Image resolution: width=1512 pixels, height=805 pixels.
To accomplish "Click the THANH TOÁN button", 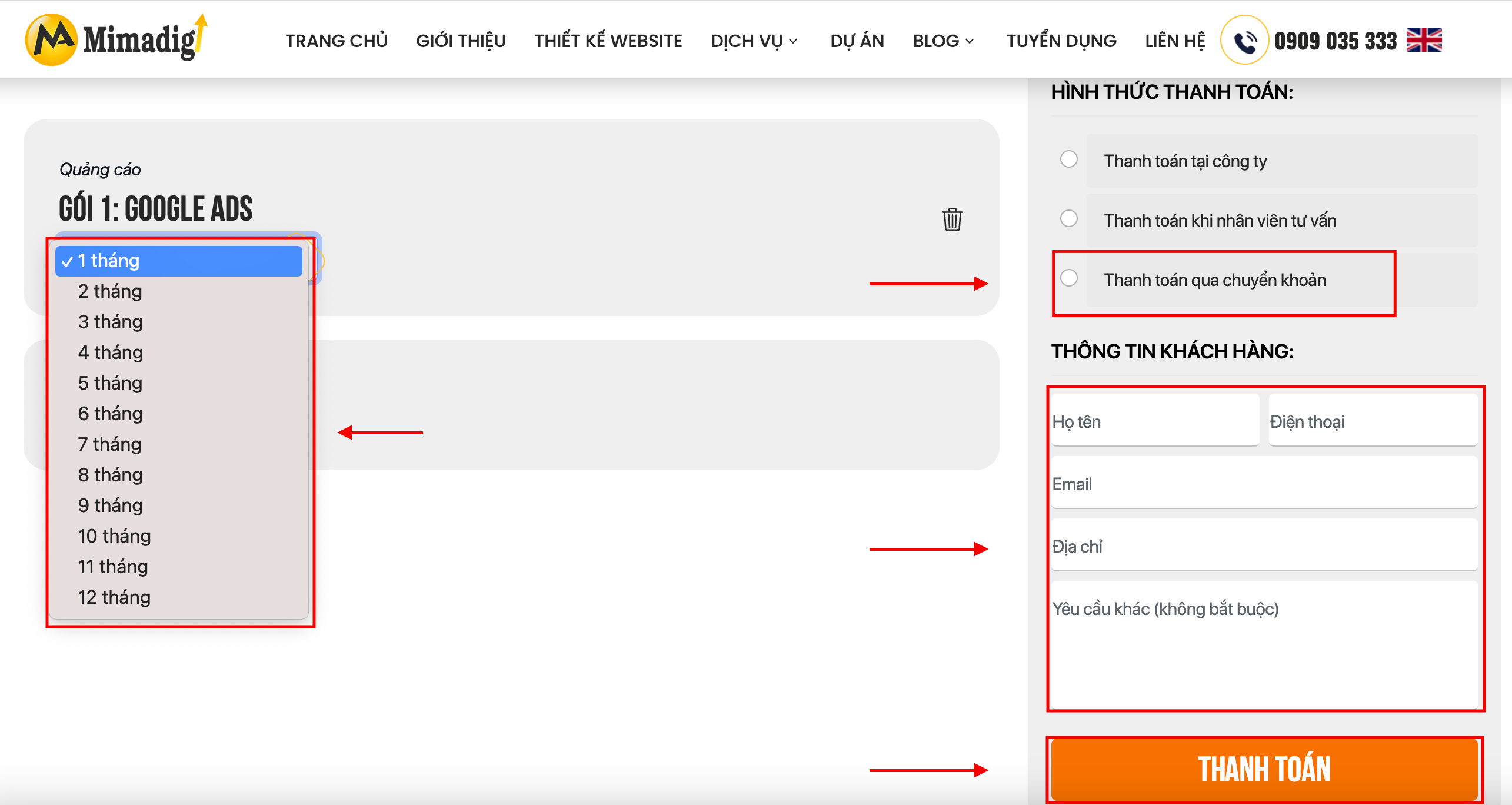I will click(x=1264, y=769).
